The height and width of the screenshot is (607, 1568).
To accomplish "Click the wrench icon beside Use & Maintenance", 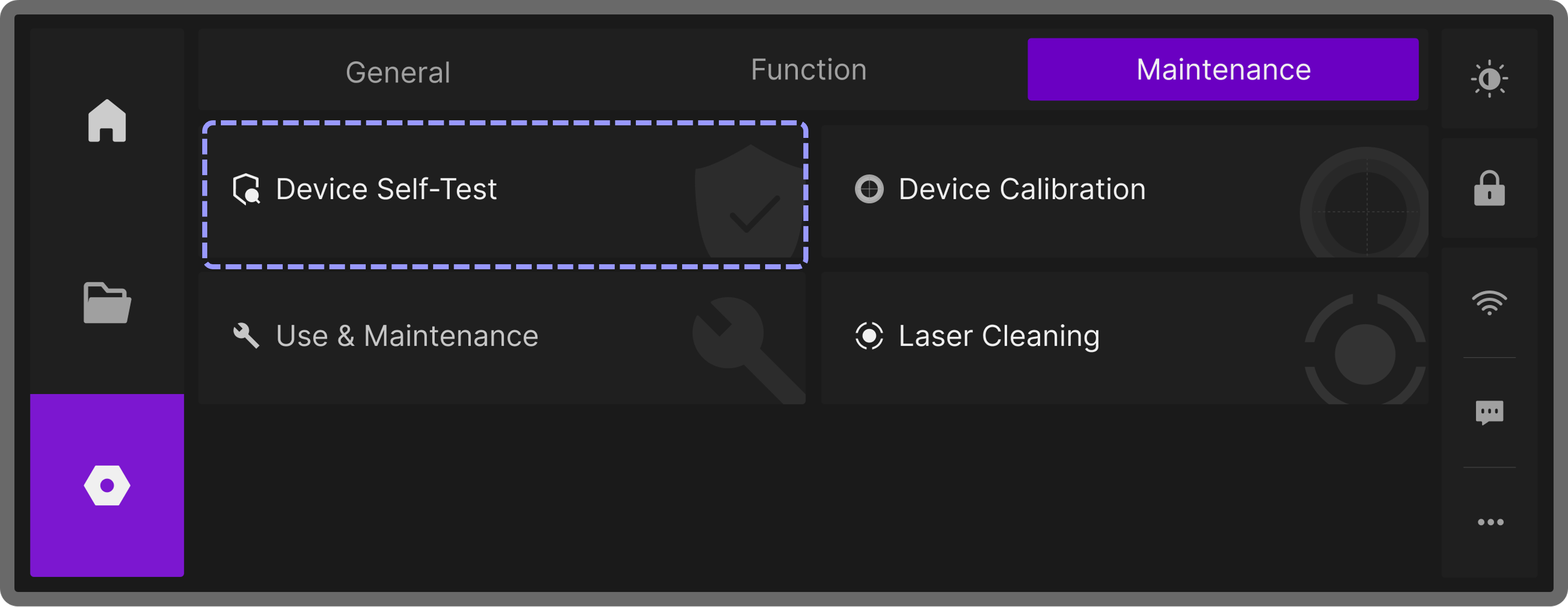I will click(x=246, y=336).
